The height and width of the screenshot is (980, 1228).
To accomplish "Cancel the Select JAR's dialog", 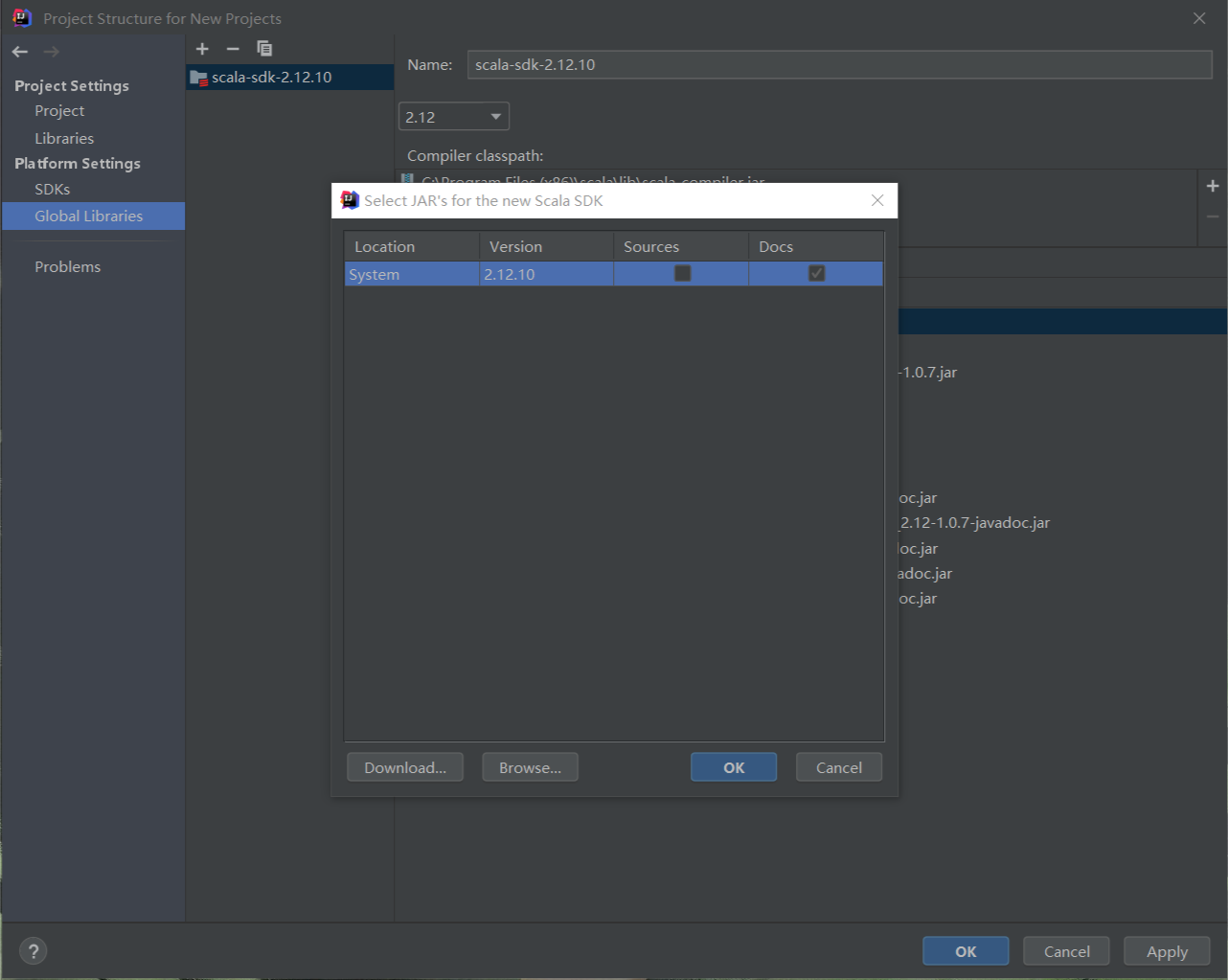I will coord(839,767).
